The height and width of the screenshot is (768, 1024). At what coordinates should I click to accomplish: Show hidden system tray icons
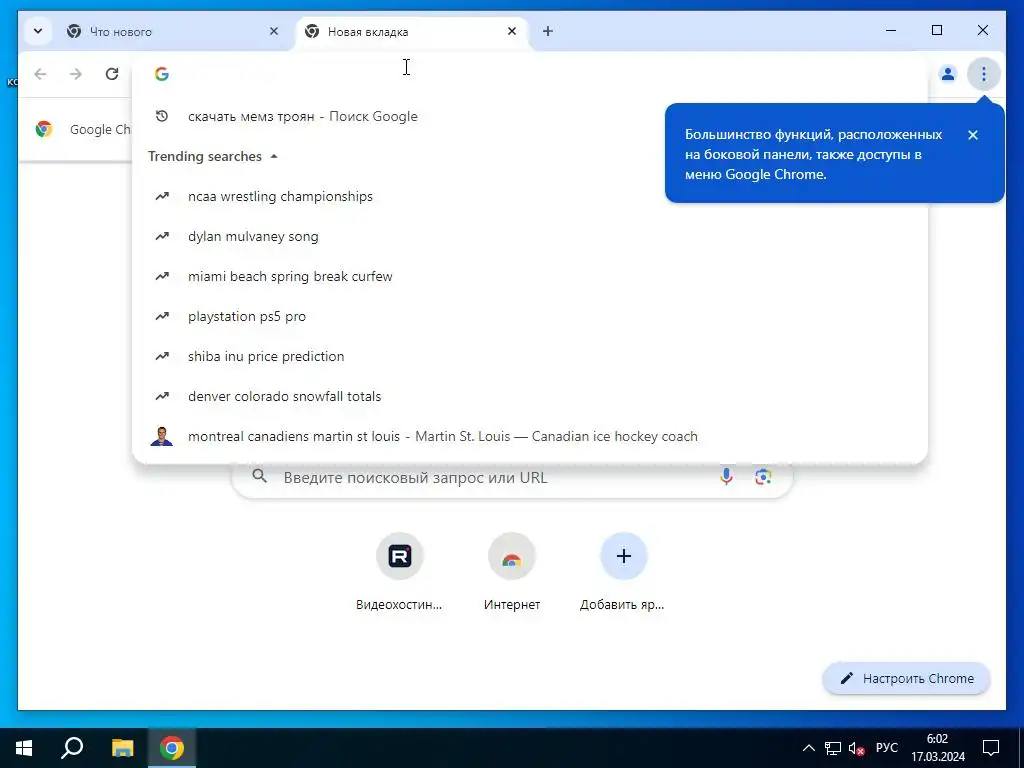pos(808,748)
